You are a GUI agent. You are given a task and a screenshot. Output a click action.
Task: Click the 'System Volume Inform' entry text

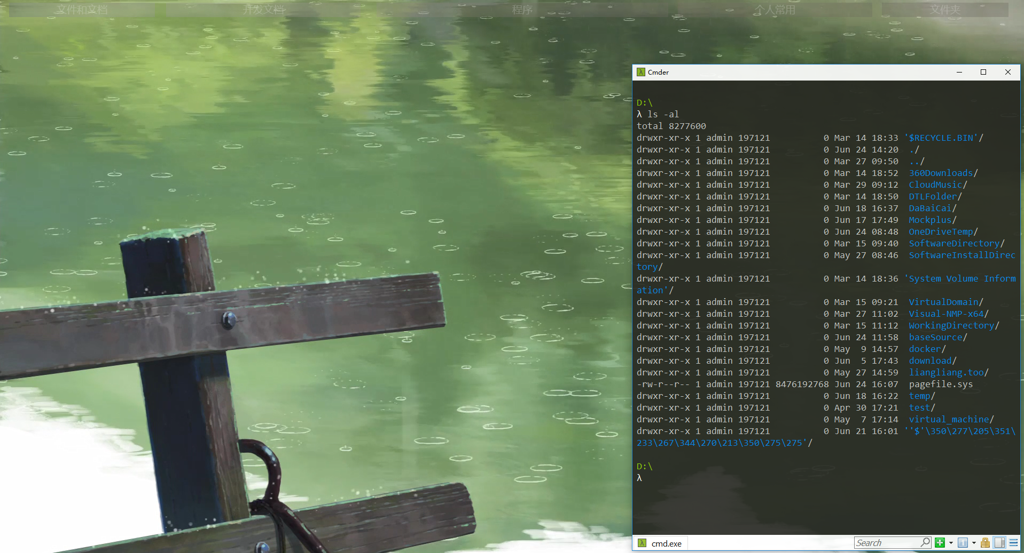(x=960, y=279)
